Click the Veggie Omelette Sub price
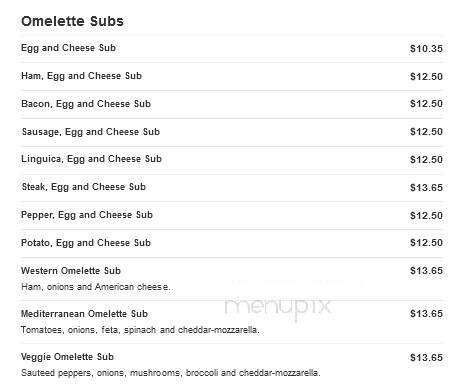Image resolution: width=457 pixels, height=389 pixels. (x=426, y=358)
